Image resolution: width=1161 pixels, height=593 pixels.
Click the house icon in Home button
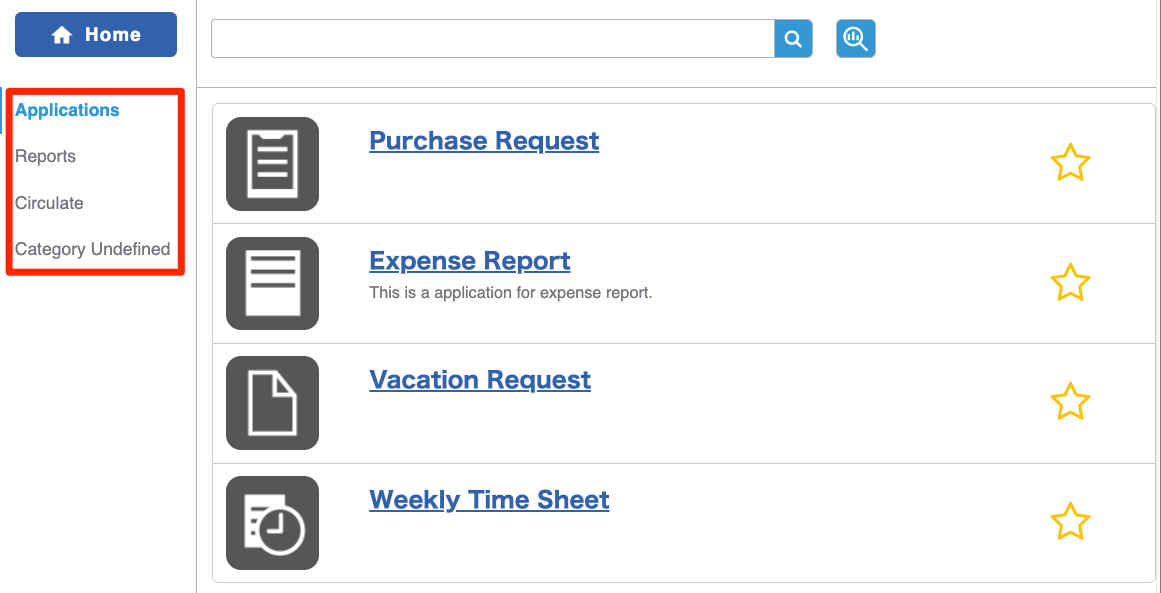tap(62, 35)
